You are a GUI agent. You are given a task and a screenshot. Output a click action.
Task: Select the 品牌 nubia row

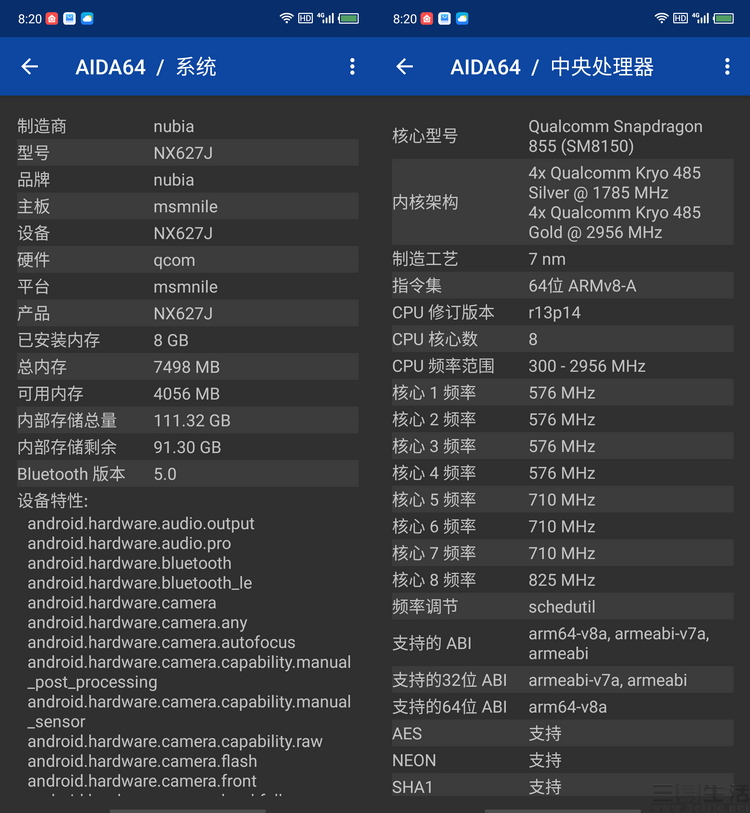point(188,179)
